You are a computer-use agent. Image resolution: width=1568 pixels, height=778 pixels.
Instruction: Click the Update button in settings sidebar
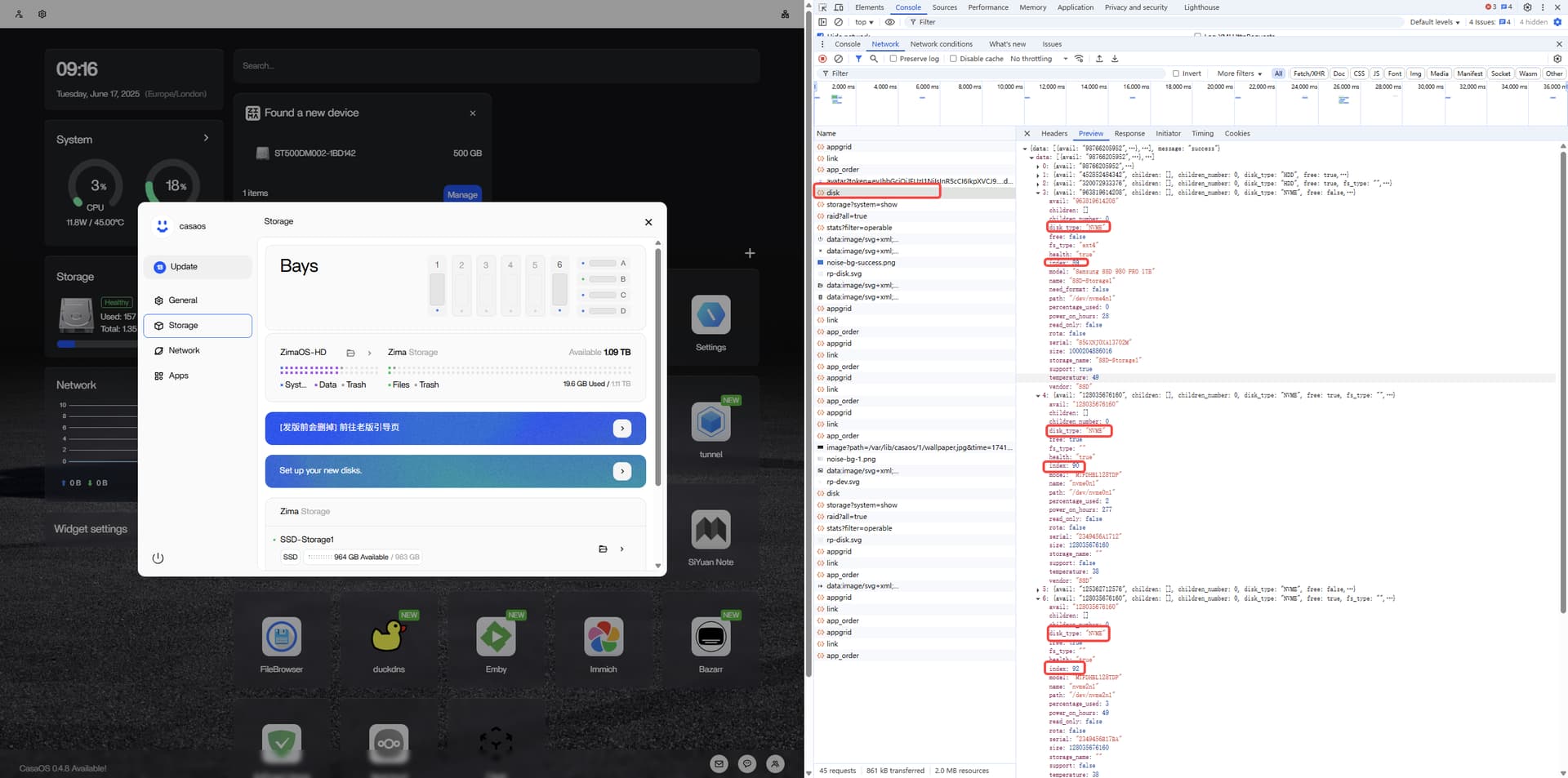coord(198,267)
